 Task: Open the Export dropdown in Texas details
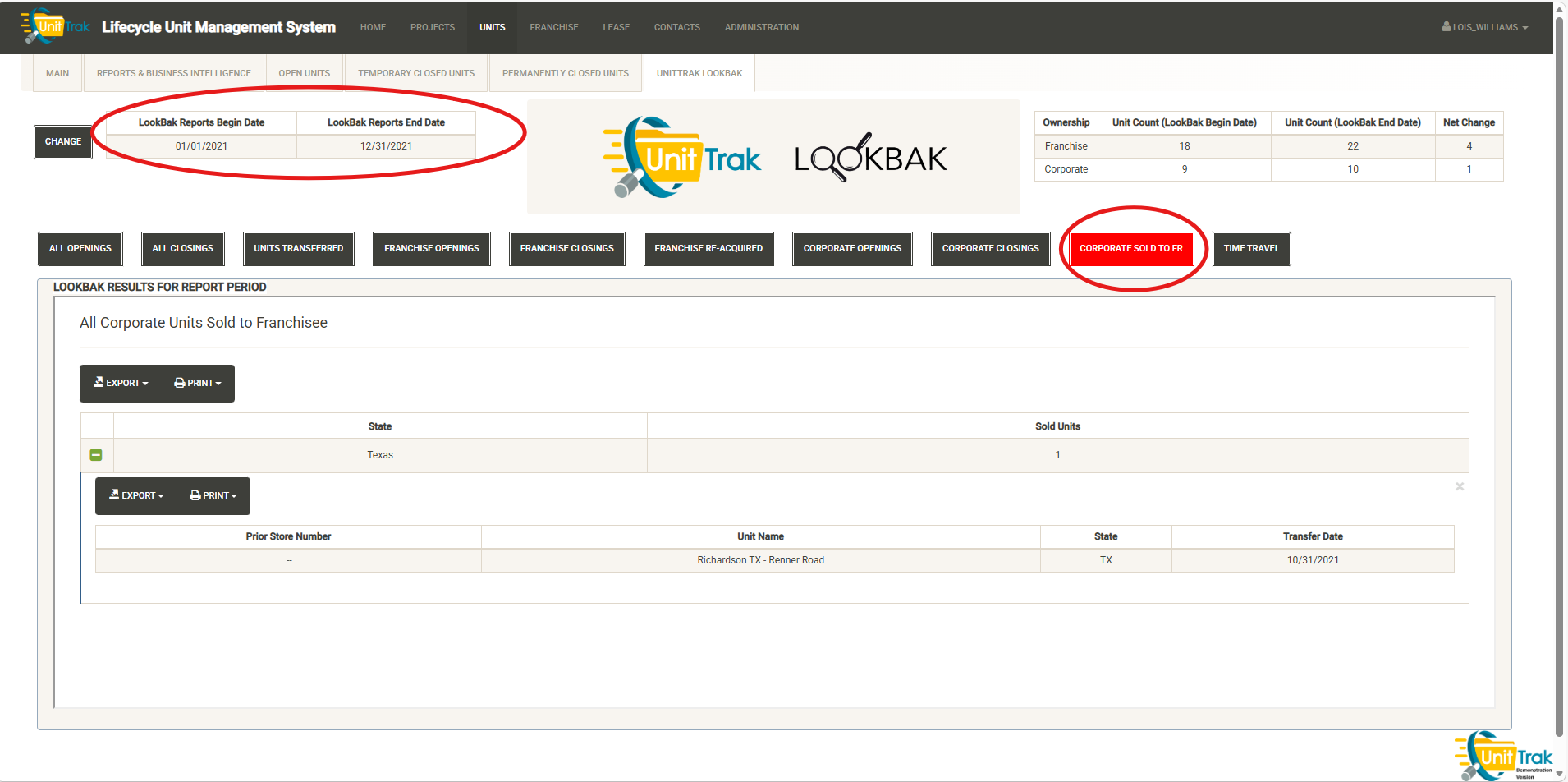(136, 496)
